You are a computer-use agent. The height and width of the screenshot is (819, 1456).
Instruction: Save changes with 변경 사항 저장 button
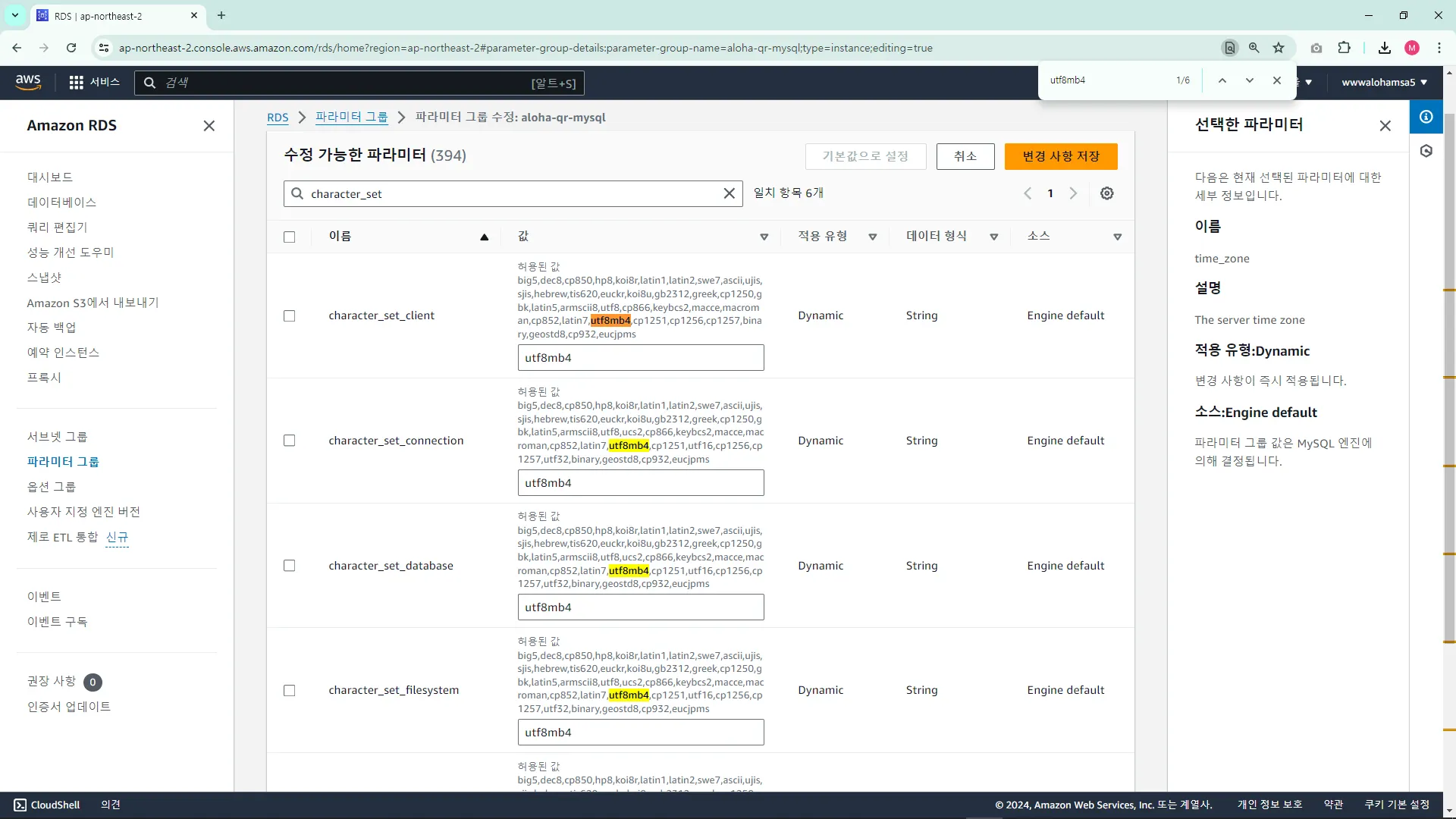(1060, 156)
